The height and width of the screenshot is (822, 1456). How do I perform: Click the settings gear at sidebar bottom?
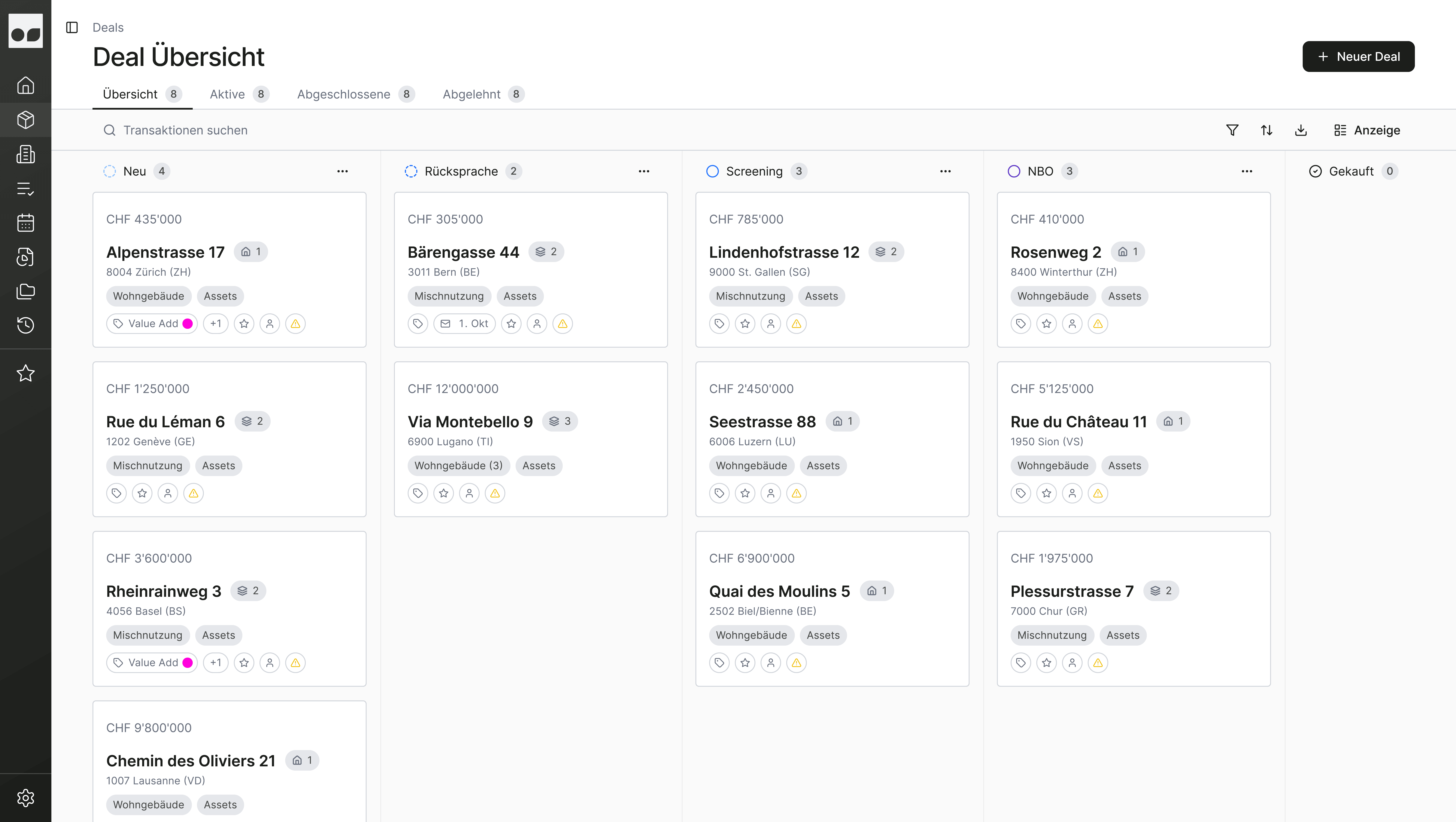click(x=25, y=798)
